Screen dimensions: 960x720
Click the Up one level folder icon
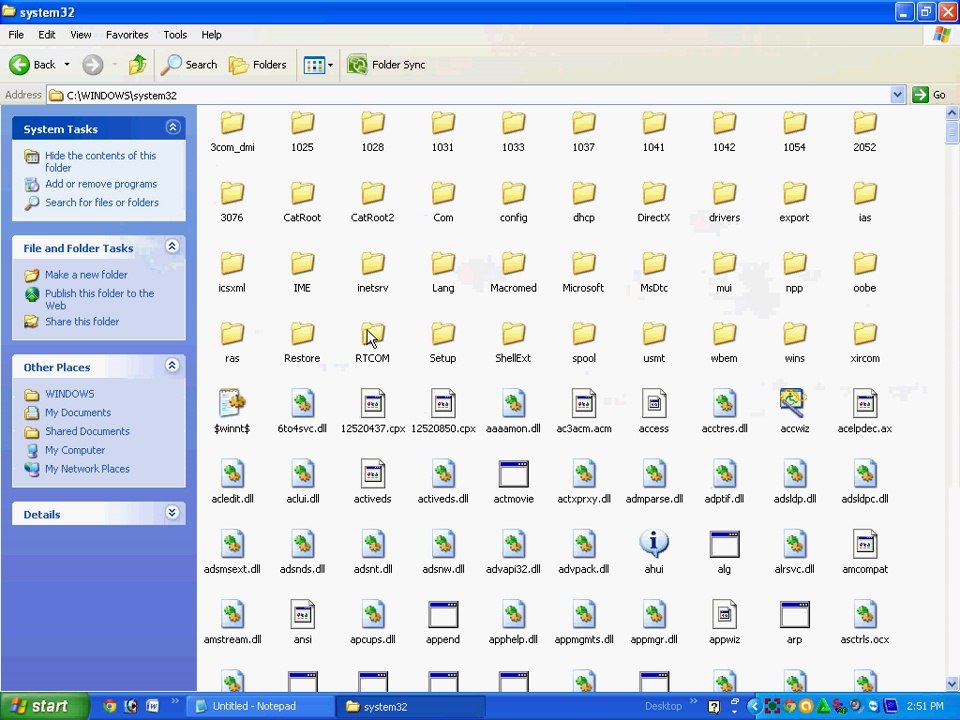[137, 64]
